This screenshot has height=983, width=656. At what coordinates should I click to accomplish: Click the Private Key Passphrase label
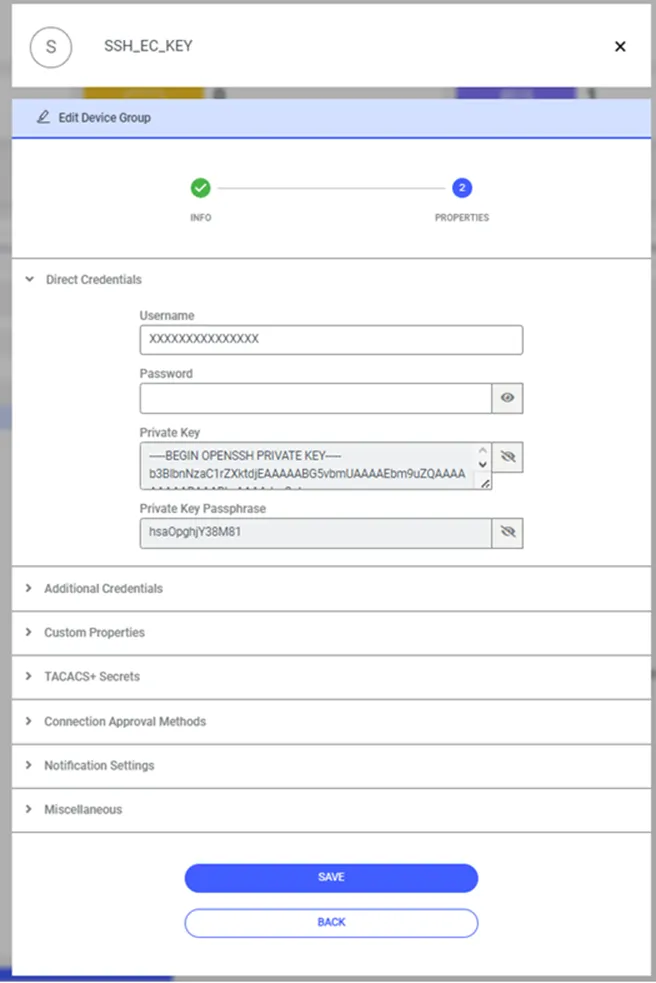[203, 508]
